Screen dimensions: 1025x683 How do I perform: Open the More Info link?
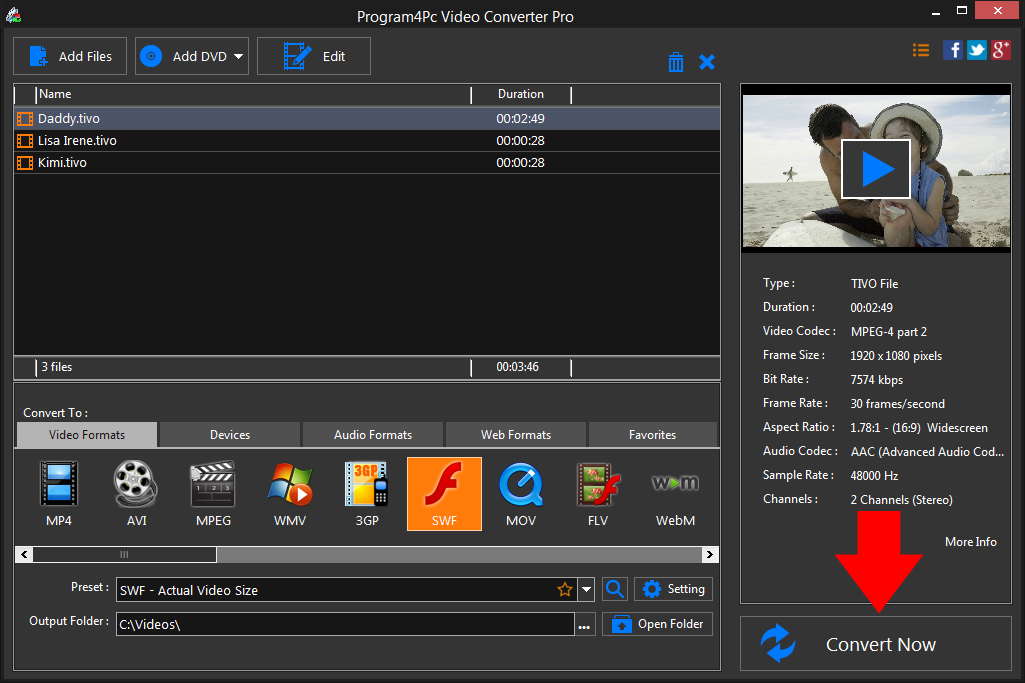coord(971,542)
